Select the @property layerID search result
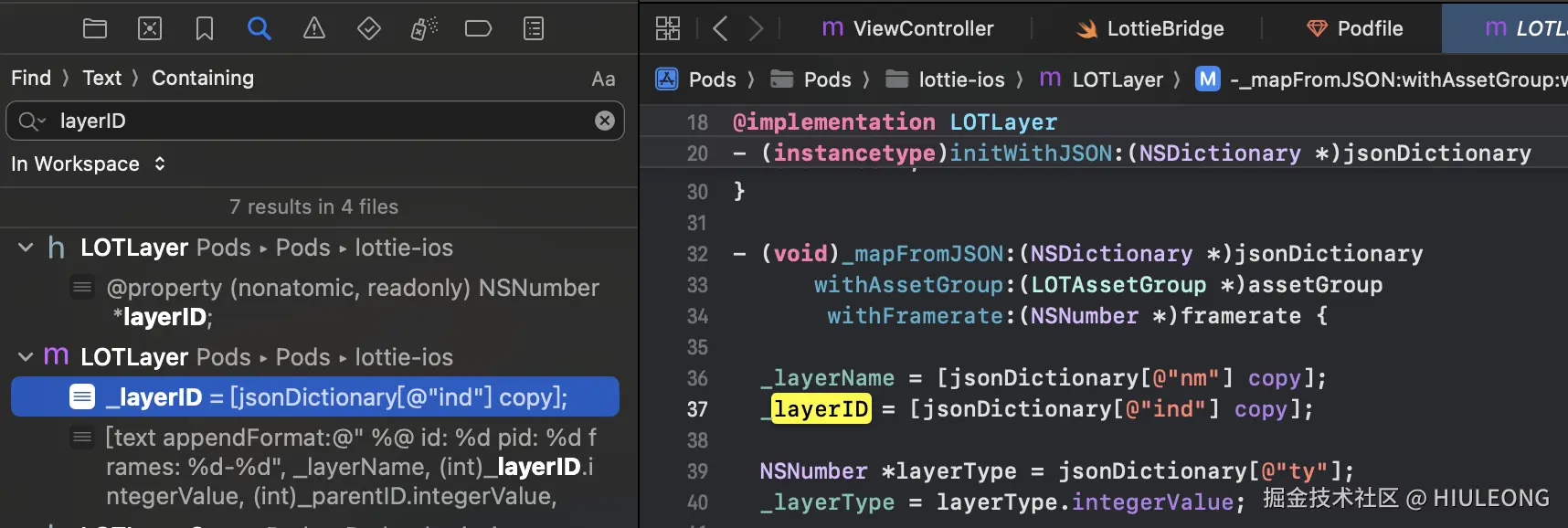 pos(353,302)
